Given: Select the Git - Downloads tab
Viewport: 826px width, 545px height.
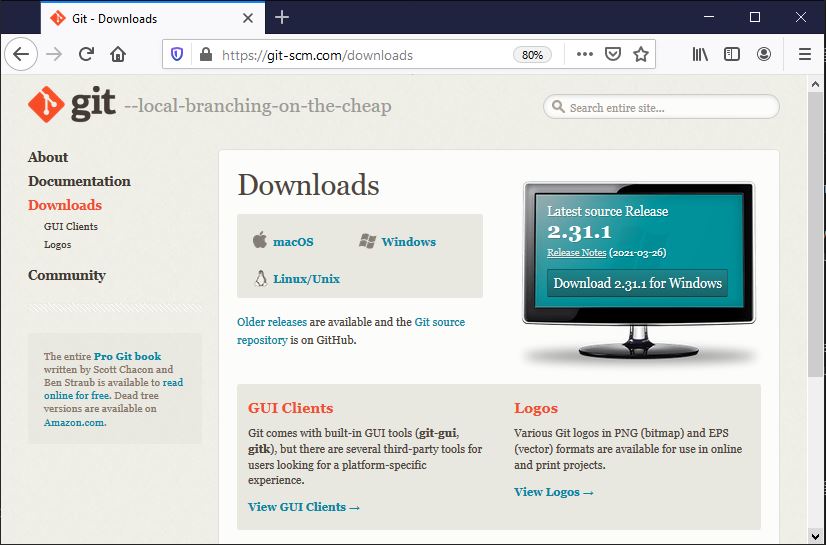Looking at the screenshot, I should click(x=153, y=18).
